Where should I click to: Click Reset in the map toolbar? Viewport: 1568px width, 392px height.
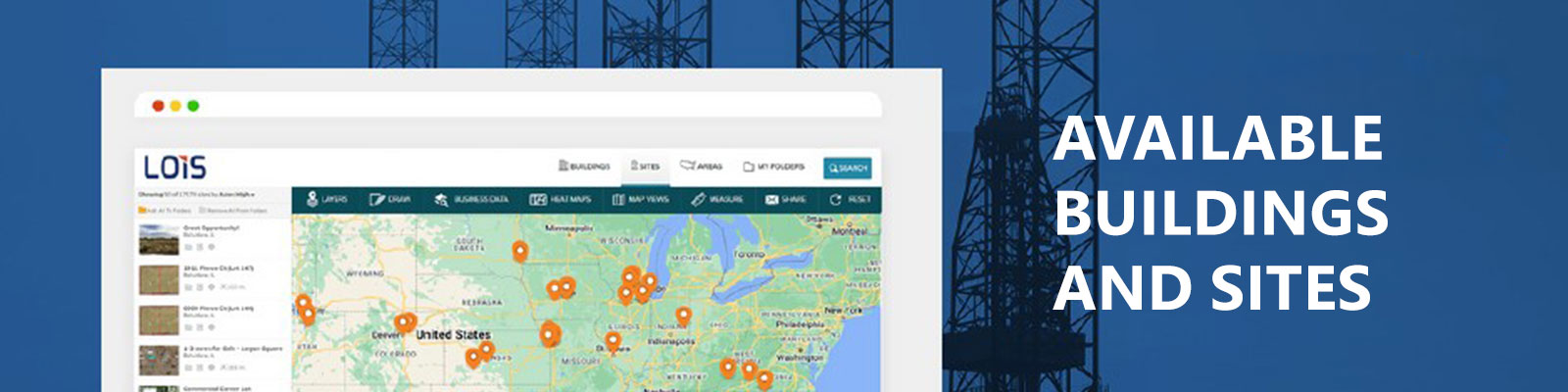(x=851, y=199)
